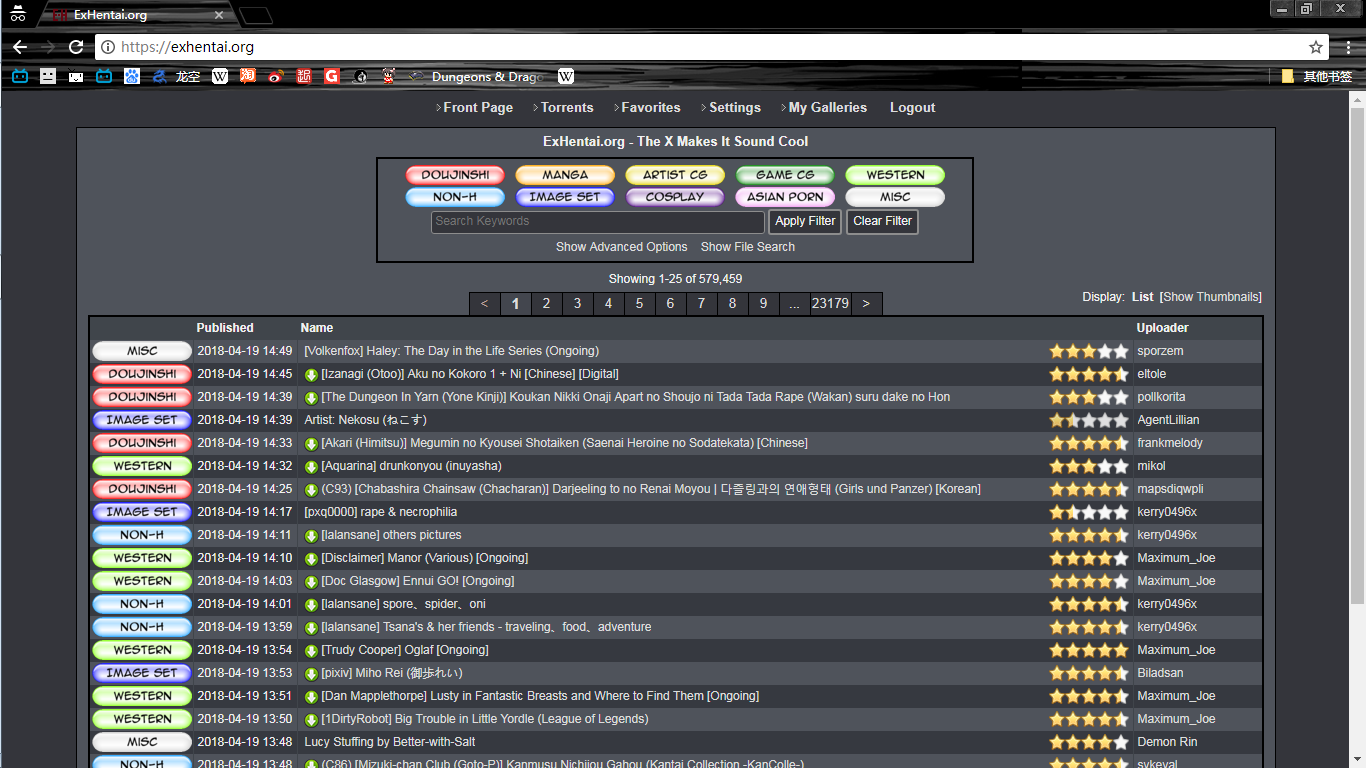Toggle the Cosplay category filter
1366x768 pixels.
(x=675, y=197)
